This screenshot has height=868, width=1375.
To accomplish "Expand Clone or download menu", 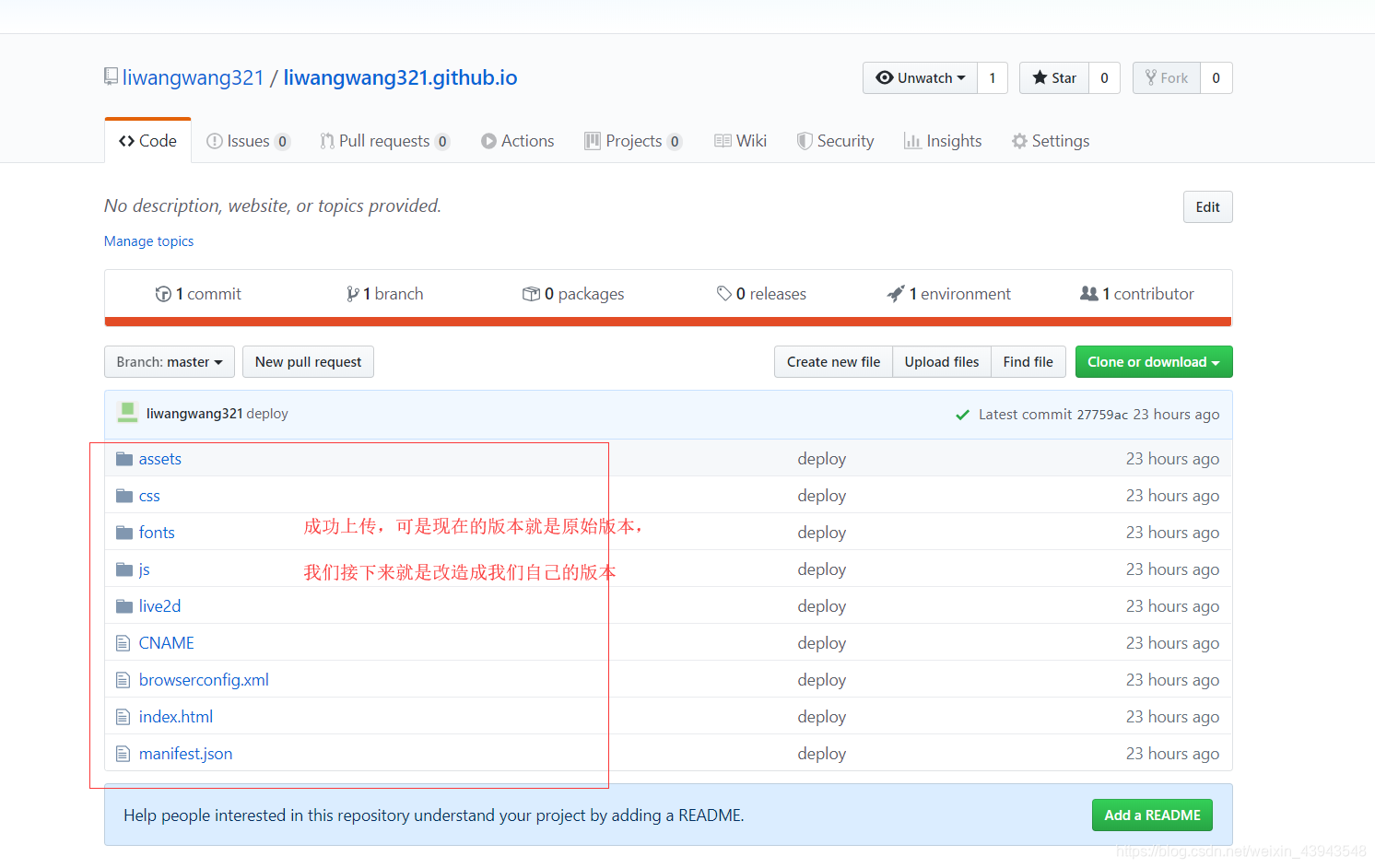I will pyautogui.click(x=1154, y=362).
